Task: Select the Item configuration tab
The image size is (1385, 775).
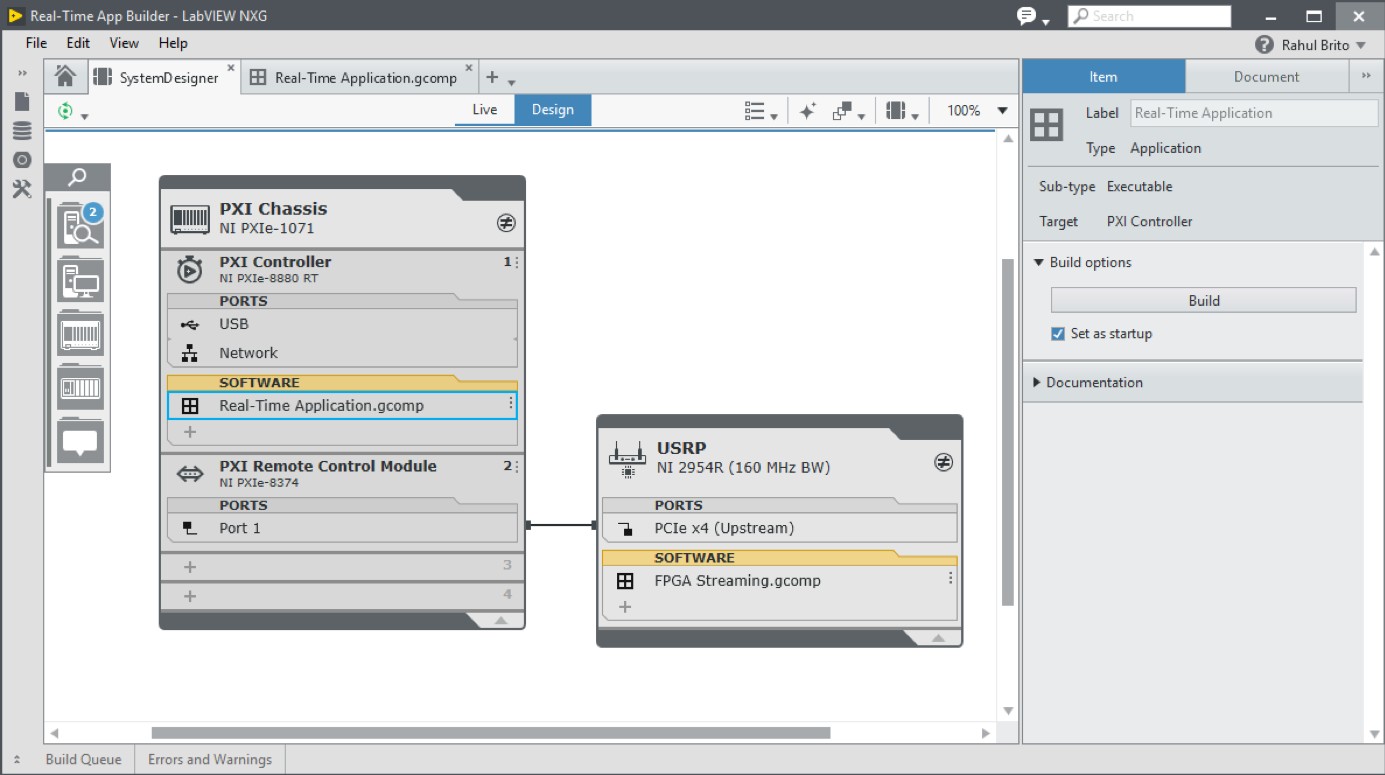Action: tap(1103, 76)
